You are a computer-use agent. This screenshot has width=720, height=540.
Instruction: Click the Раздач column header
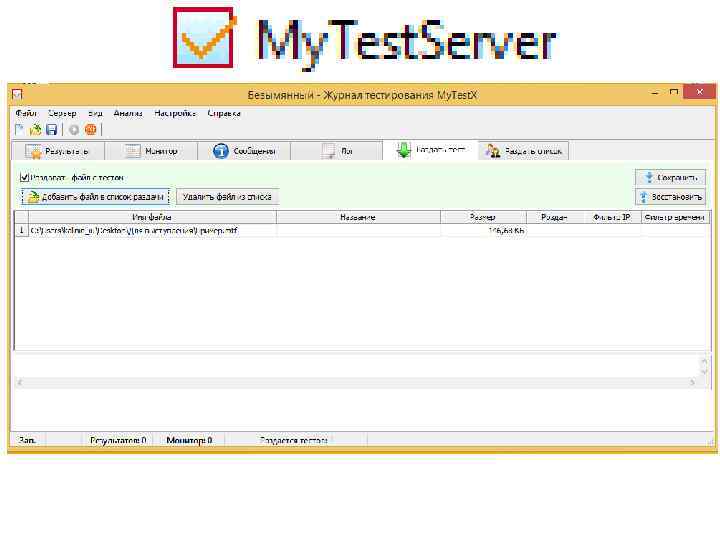pyautogui.click(x=555, y=217)
